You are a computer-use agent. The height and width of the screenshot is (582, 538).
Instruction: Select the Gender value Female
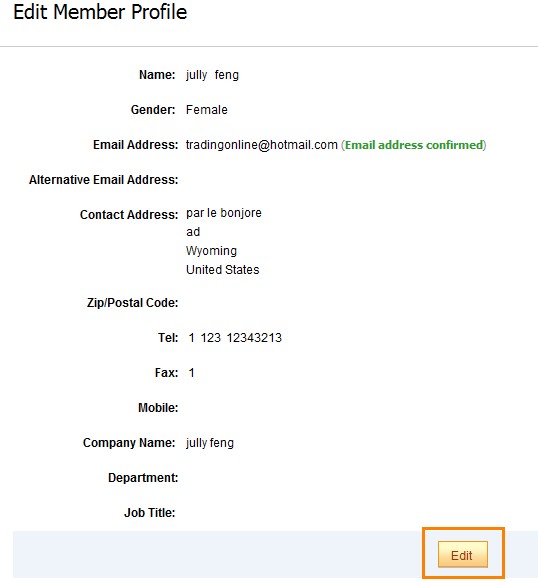(x=206, y=110)
